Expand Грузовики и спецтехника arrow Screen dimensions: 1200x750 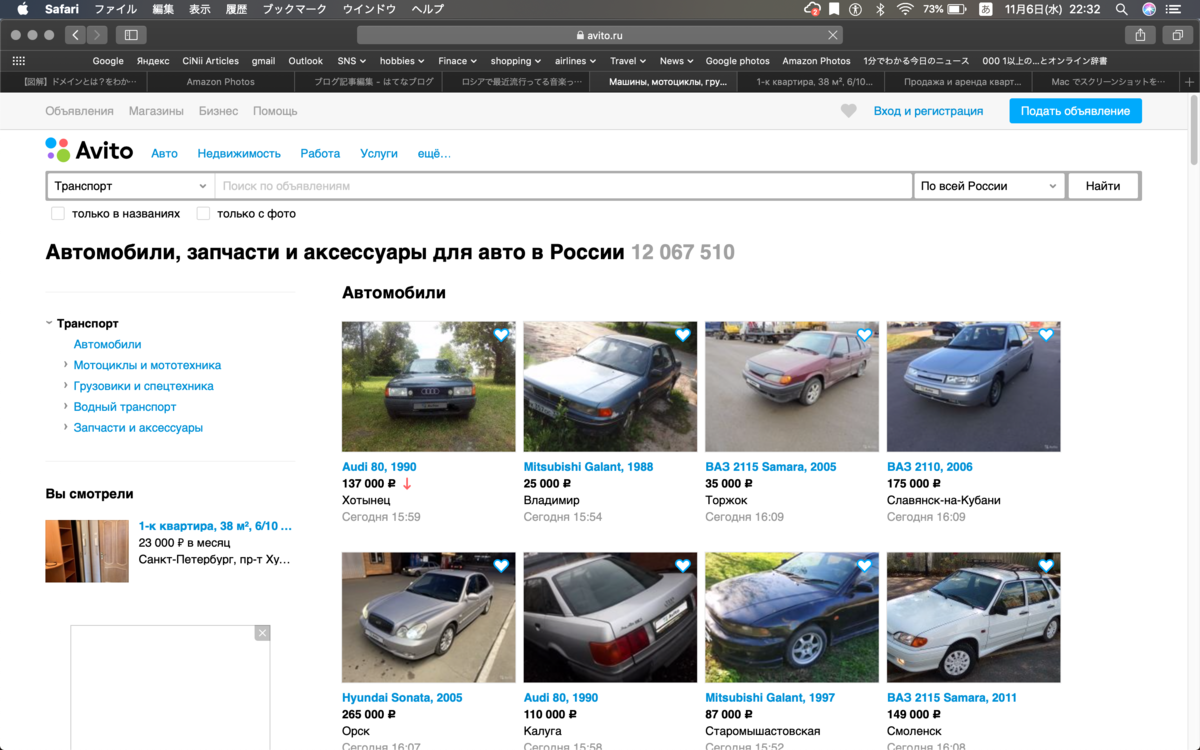66,386
